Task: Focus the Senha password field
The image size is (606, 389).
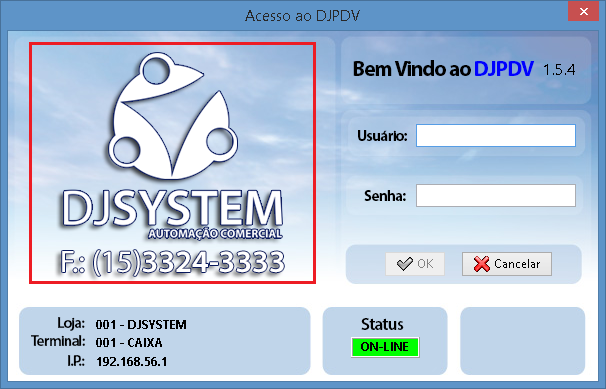Action: click(x=496, y=195)
